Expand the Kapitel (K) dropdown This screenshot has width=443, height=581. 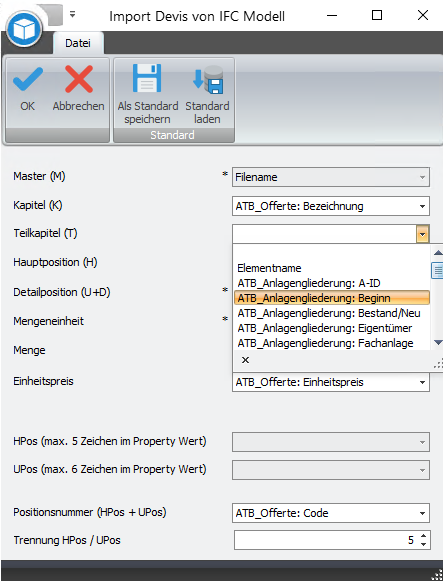tap(422, 206)
